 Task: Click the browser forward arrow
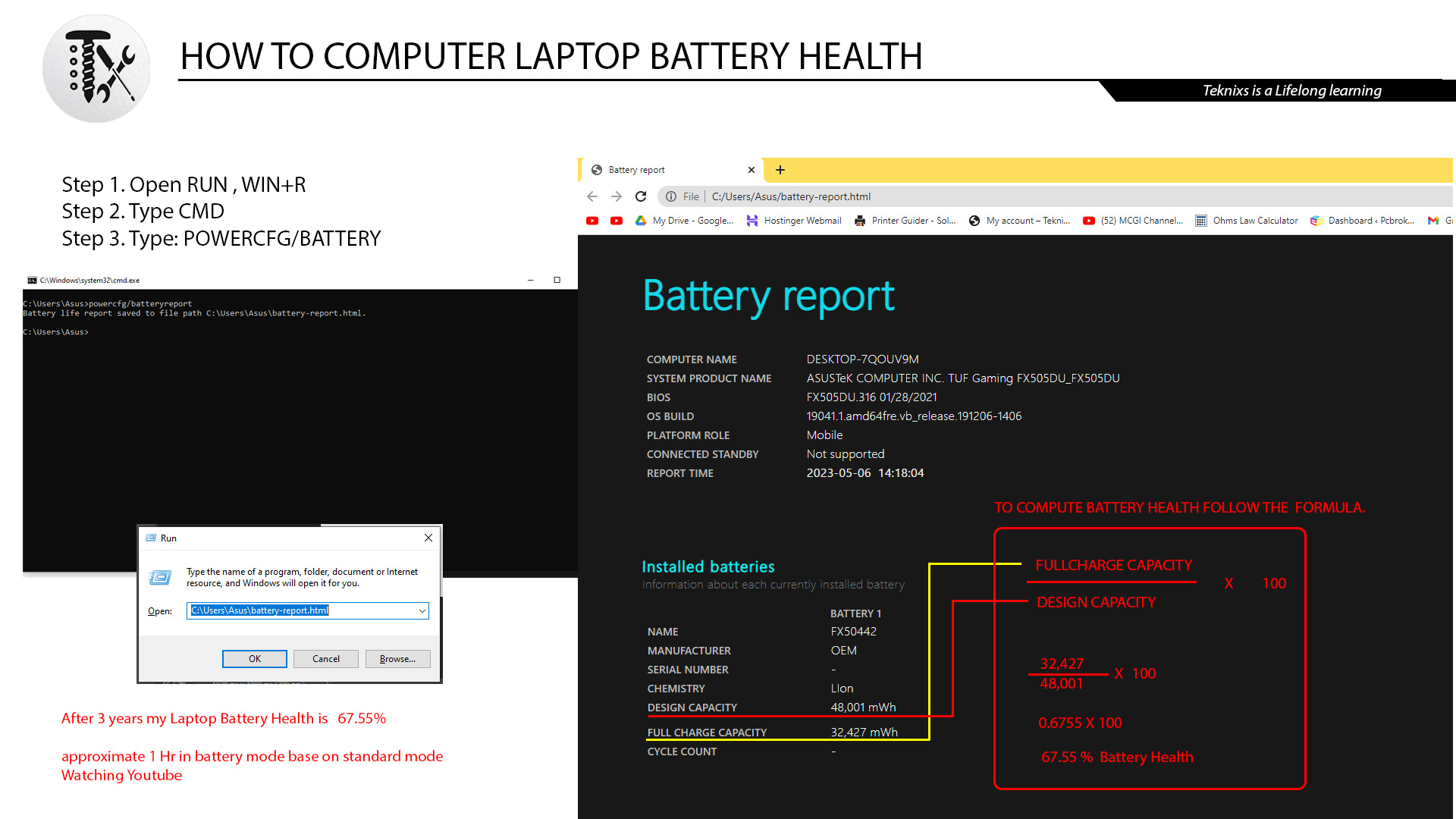[x=617, y=196]
